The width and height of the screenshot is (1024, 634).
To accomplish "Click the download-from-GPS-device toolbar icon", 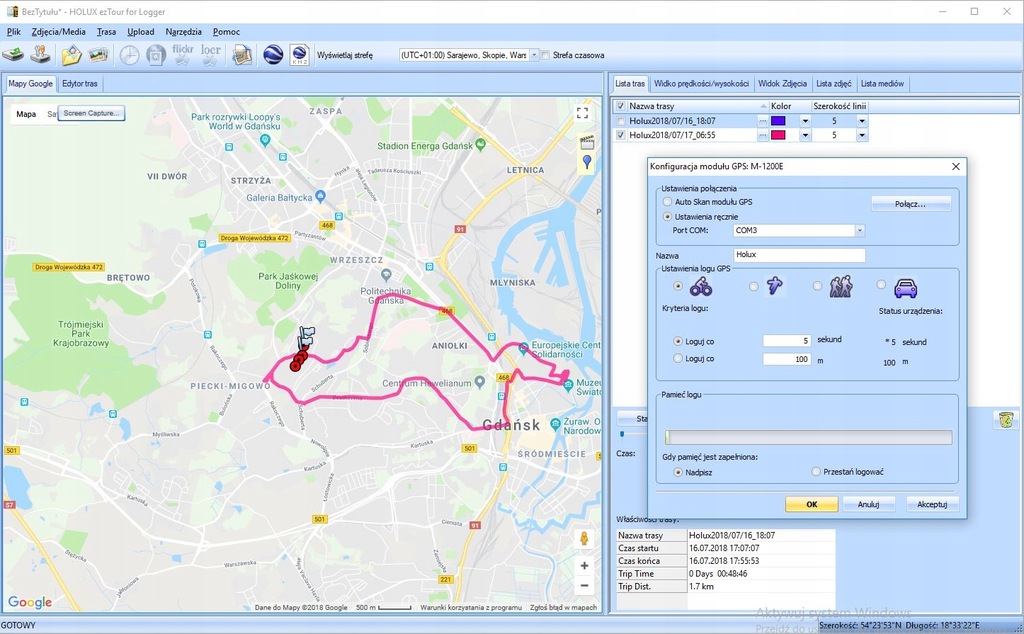I will tap(12, 55).
